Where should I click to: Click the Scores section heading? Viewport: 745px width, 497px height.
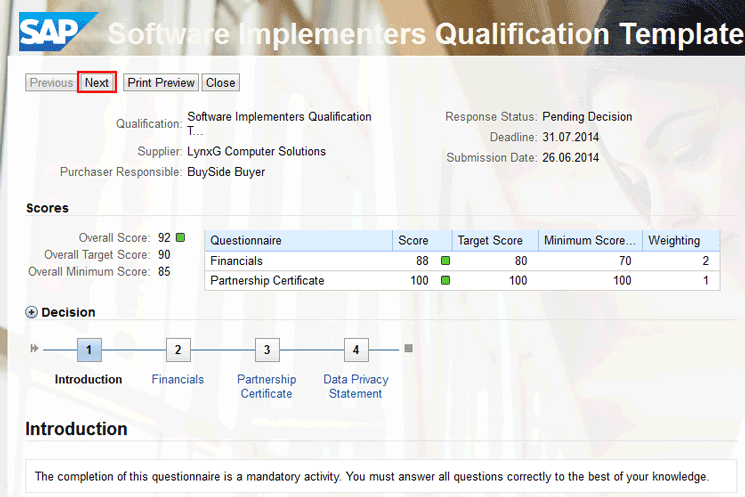click(x=48, y=208)
